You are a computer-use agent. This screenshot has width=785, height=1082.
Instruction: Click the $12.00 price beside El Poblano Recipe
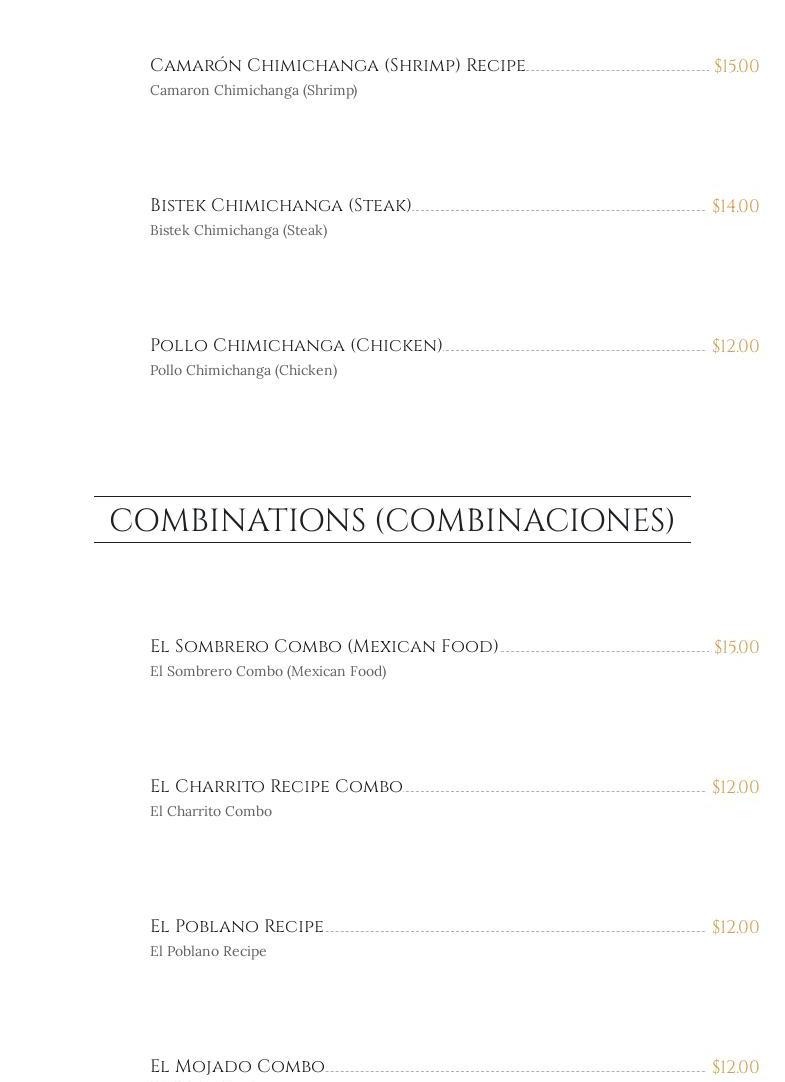coord(735,927)
